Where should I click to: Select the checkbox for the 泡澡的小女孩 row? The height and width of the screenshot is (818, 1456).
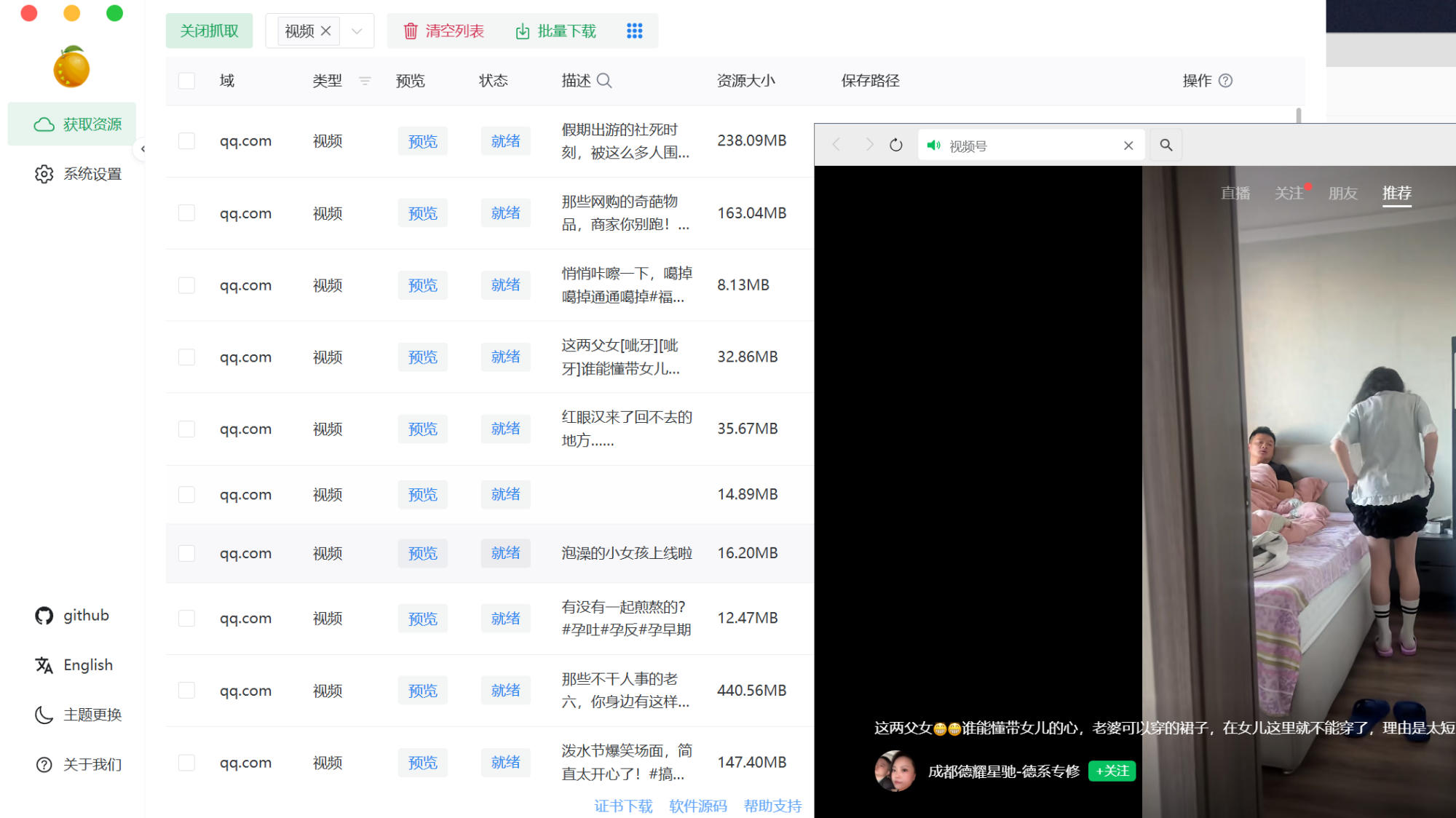pyautogui.click(x=186, y=553)
